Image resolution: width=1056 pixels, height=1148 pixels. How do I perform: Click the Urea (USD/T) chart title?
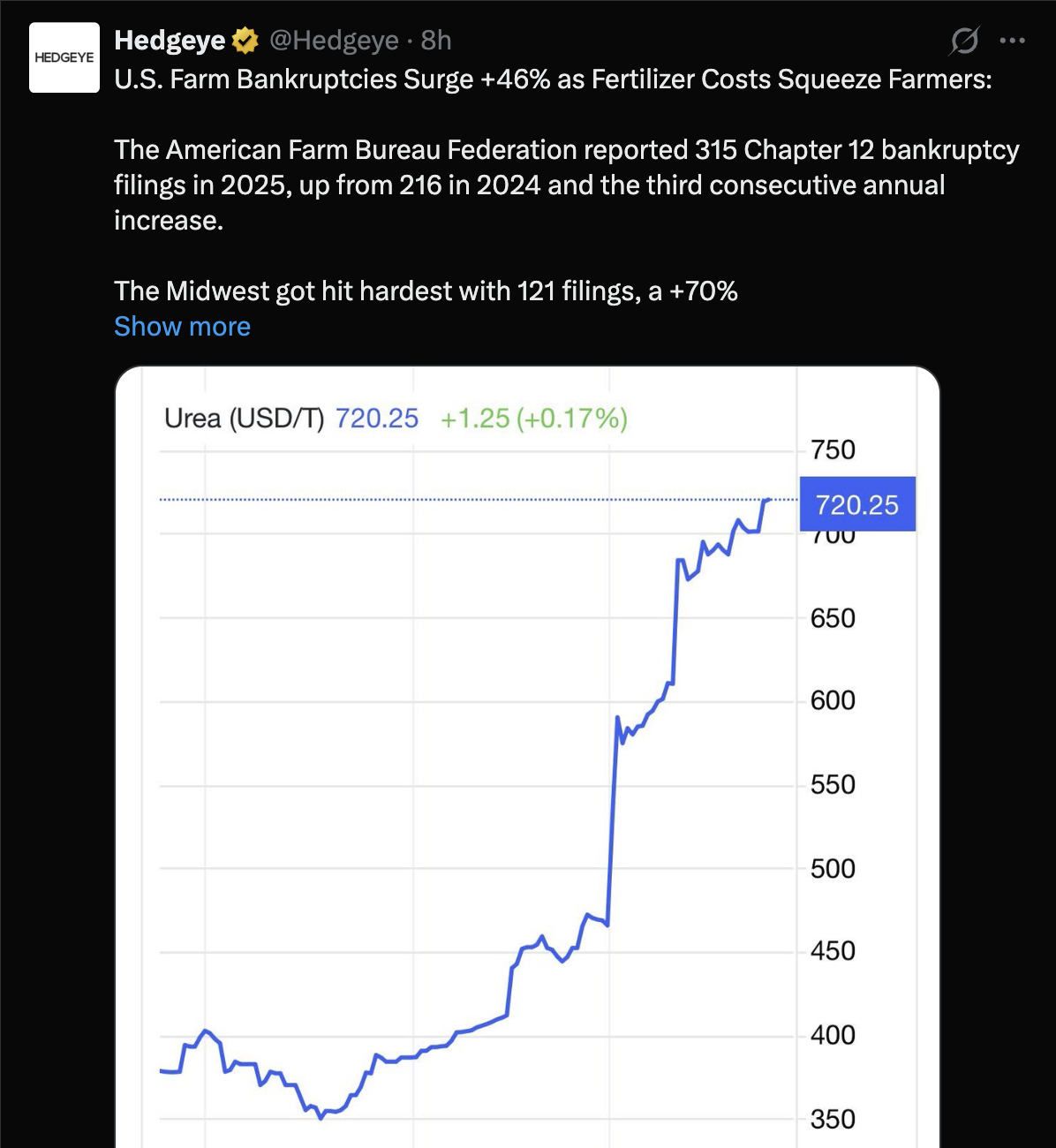245,419
